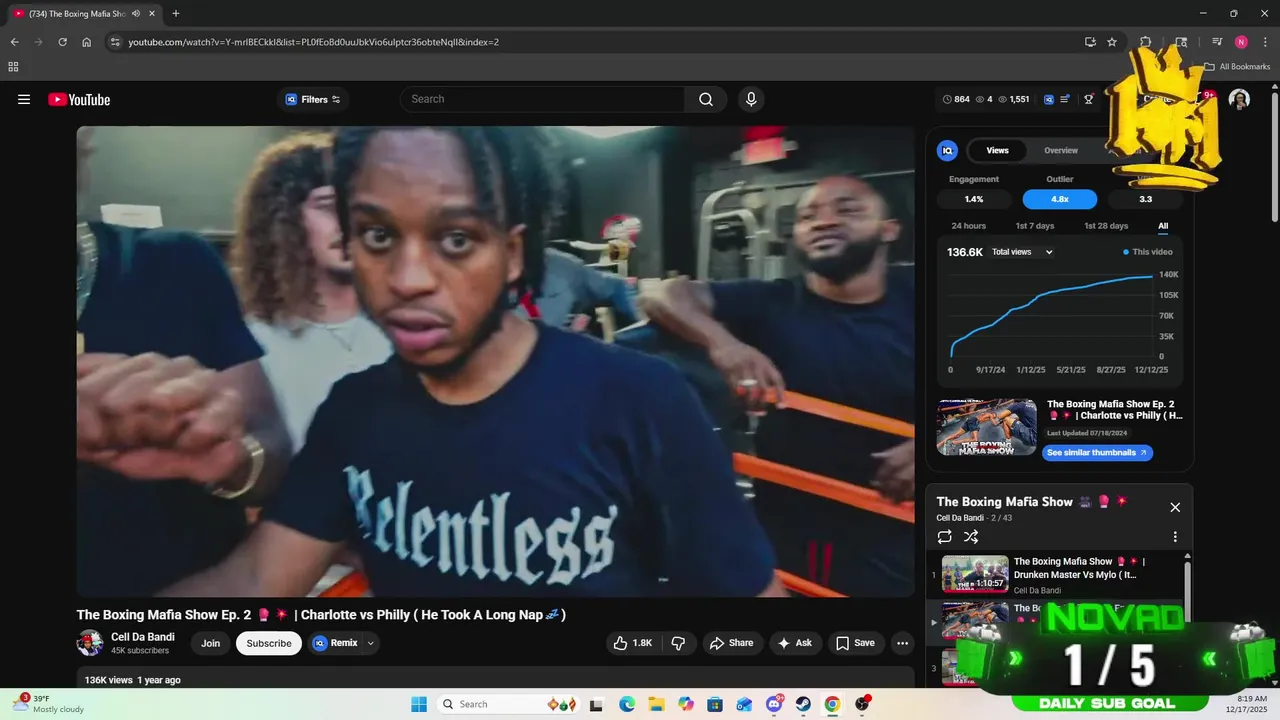Share the video

(x=732, y=643)
